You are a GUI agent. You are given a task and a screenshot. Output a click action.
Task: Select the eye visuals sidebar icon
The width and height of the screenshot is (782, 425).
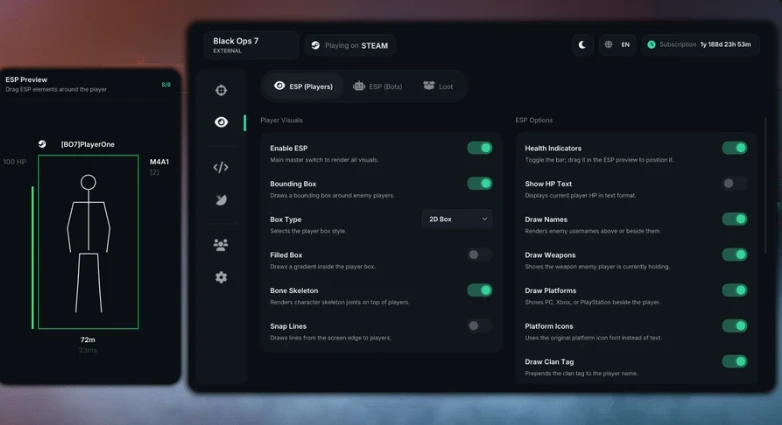(221, 122)
